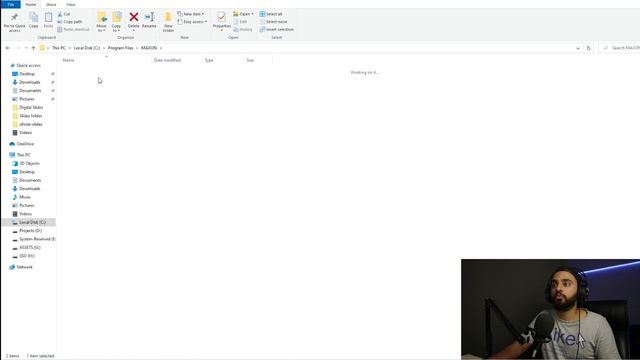Click in the Search MAXON field
This screenshot has height=360, width=640.
(x=620, y=48)
